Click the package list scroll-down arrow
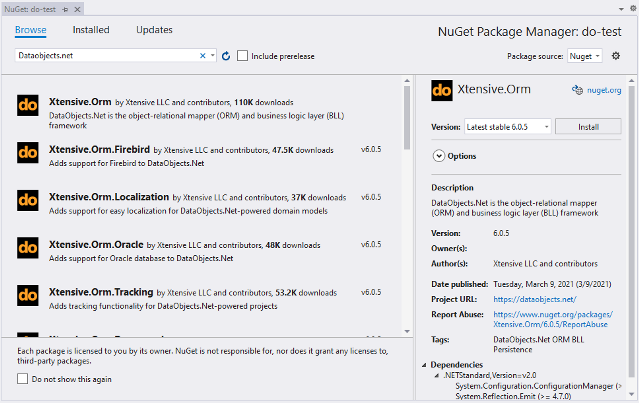Viewport: 639px width, 403px height. point(407,331)
